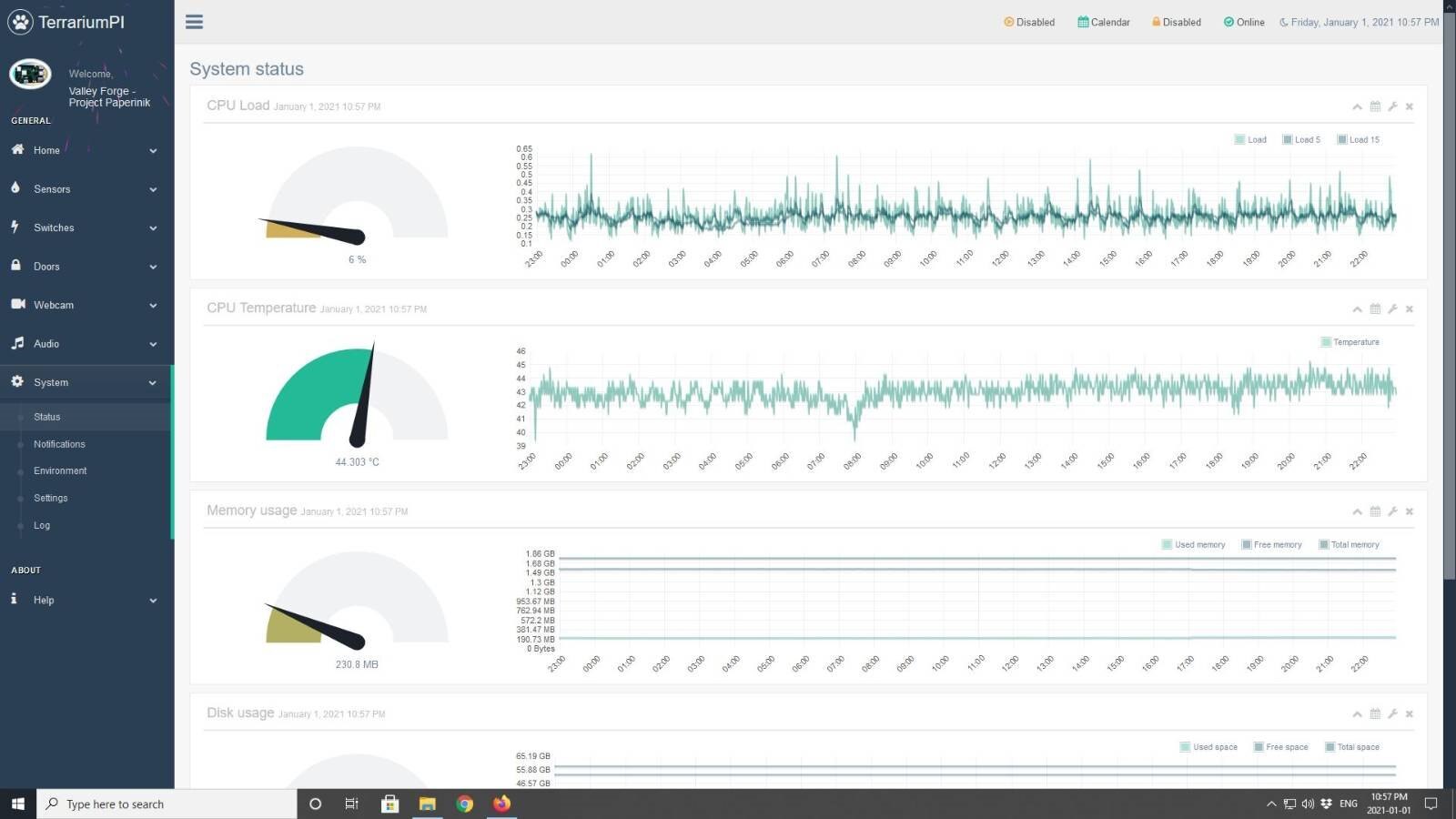Image resolution: width=1456 pixels, height=819 pixels.
Task: Open the calendar icon in CPU Load panel
Action: pos(1375,106)
